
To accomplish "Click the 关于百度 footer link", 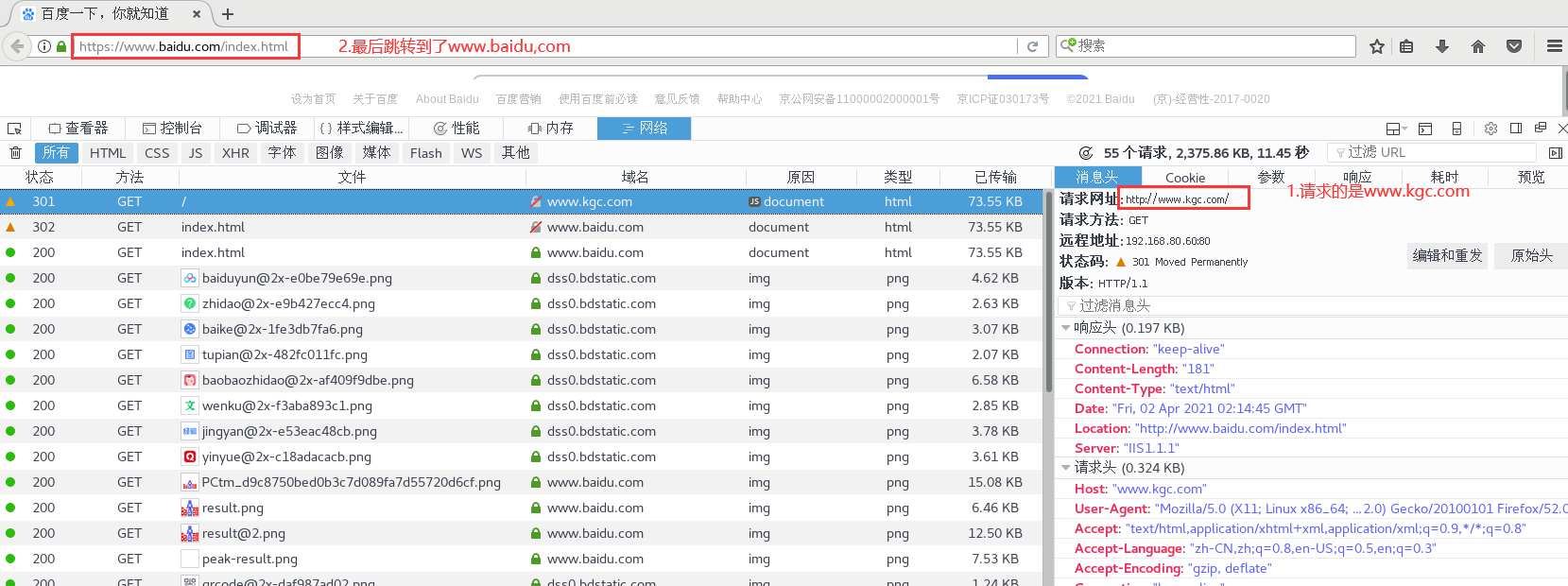I will pos(375,99).
